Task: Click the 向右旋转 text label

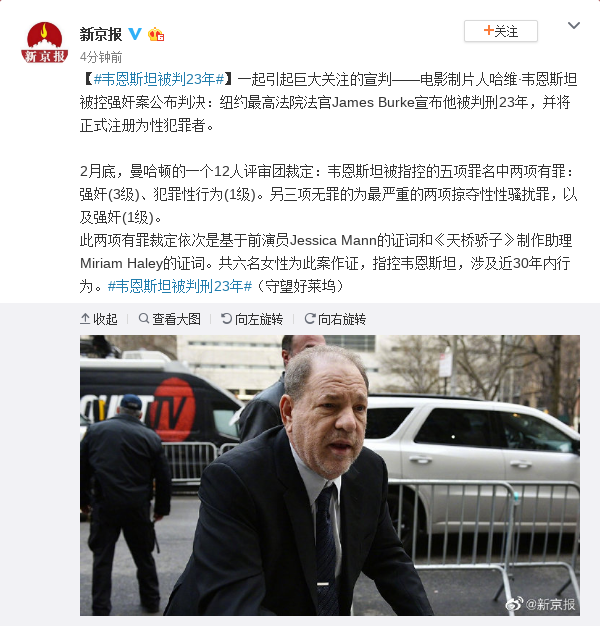Action: click(342, 319)
